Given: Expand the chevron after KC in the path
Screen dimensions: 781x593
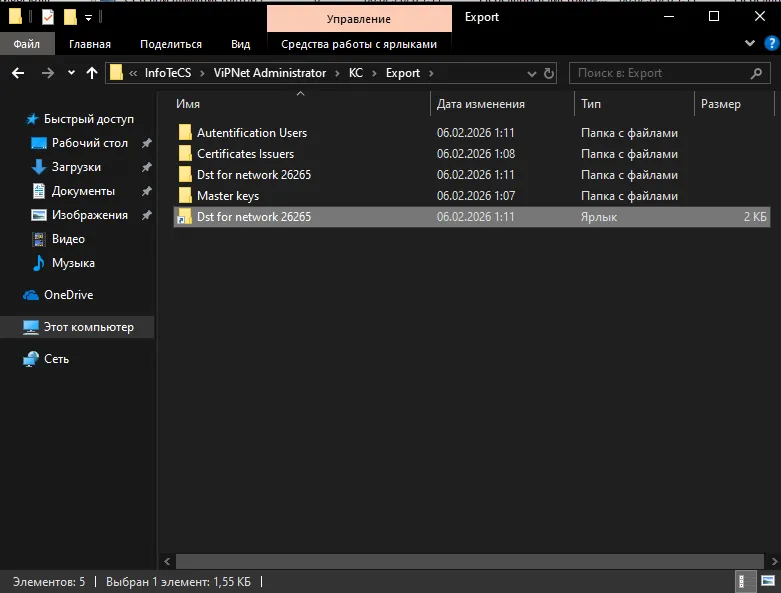Looking at the screenshot, I should [374, 73].
